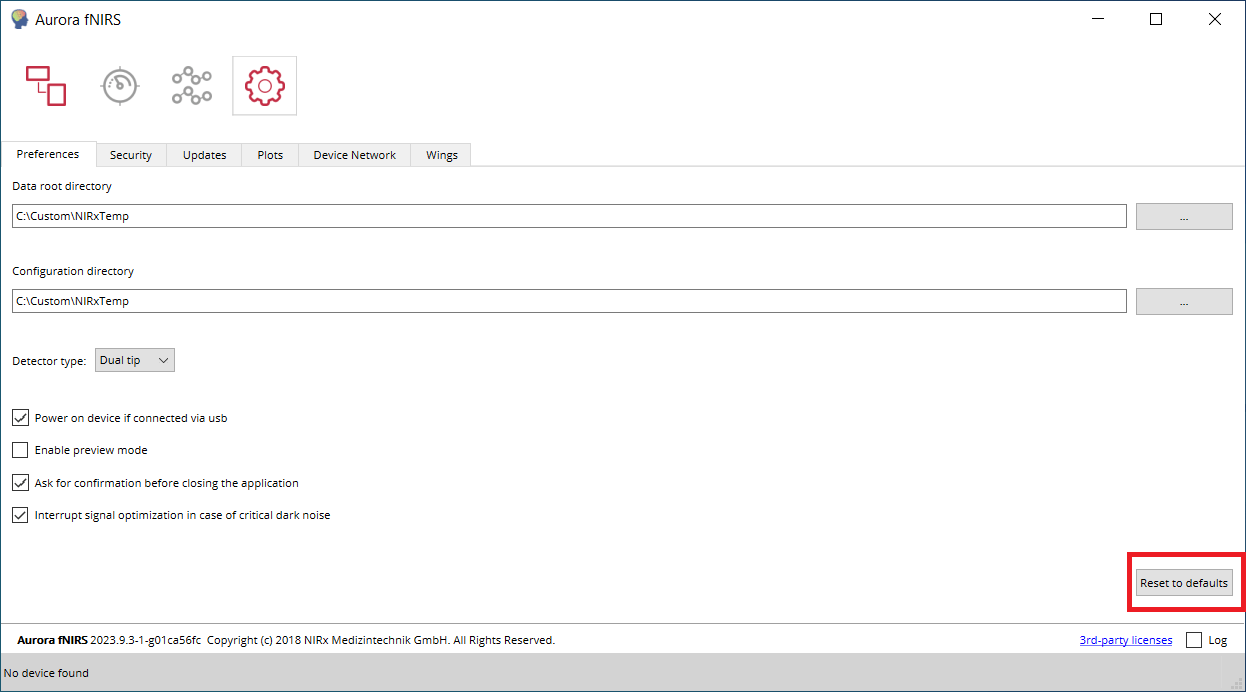Toggle Ask for confirmation before closing

20,483
